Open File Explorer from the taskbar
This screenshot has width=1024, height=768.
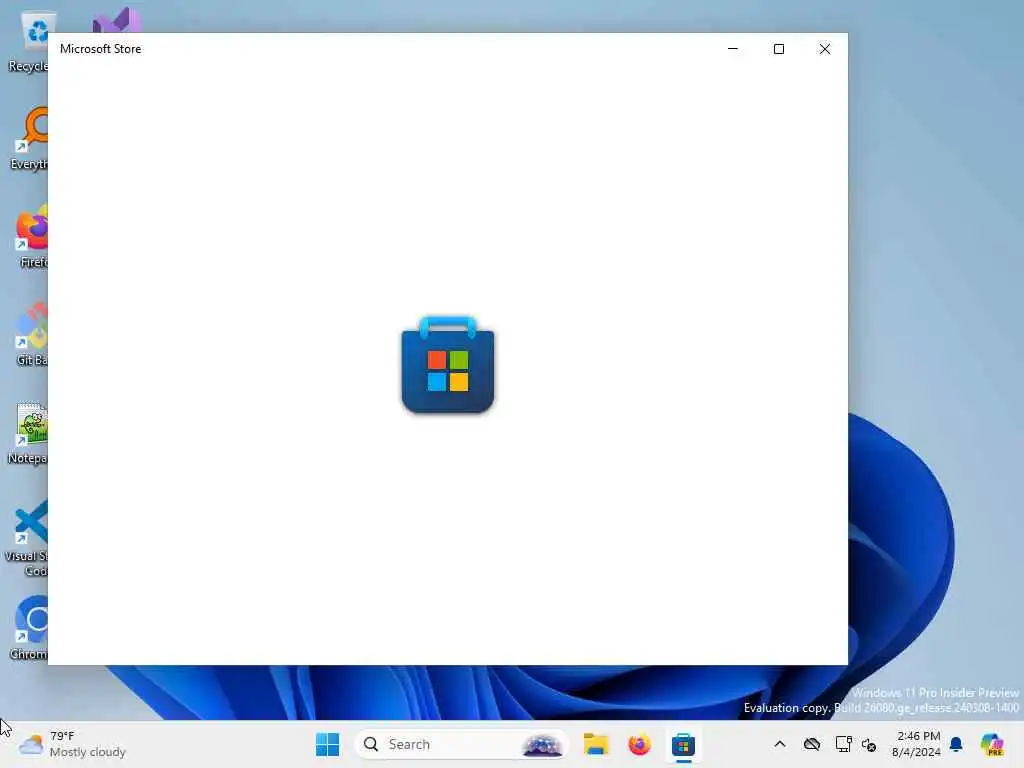tap(596, 744)
